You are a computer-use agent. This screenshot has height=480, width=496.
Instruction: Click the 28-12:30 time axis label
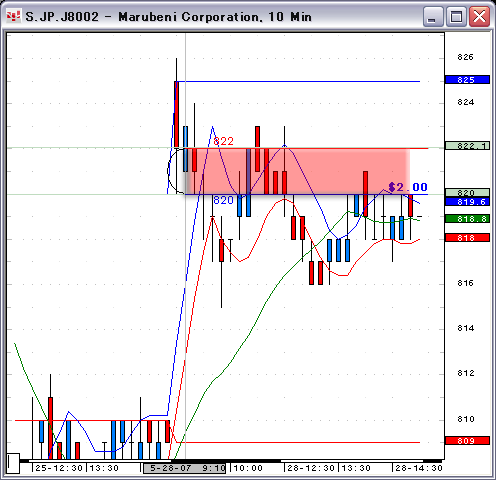pyautogui.click(x=311, y=468)
